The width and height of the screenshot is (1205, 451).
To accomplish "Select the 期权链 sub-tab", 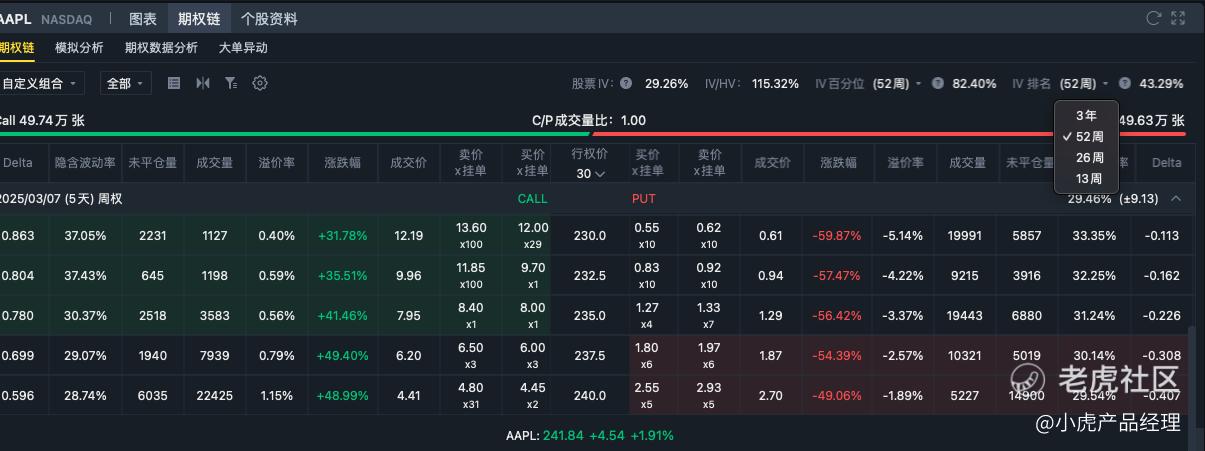I will pyautogui.click(x=17, y=47).
